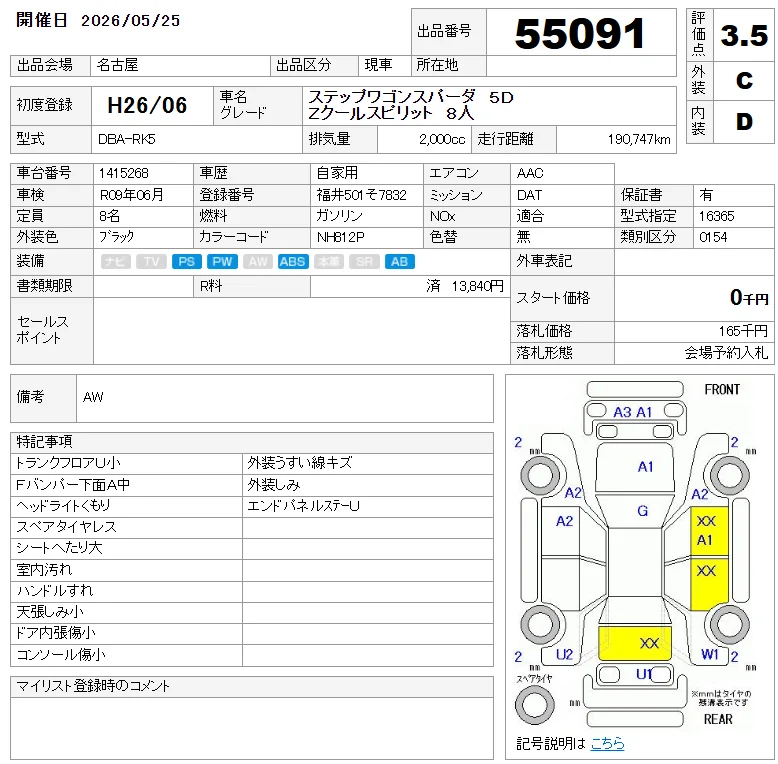
Task: Click the grade Zクールスピリット 8人
Action: pyautogui.click(x=391, y=114)
